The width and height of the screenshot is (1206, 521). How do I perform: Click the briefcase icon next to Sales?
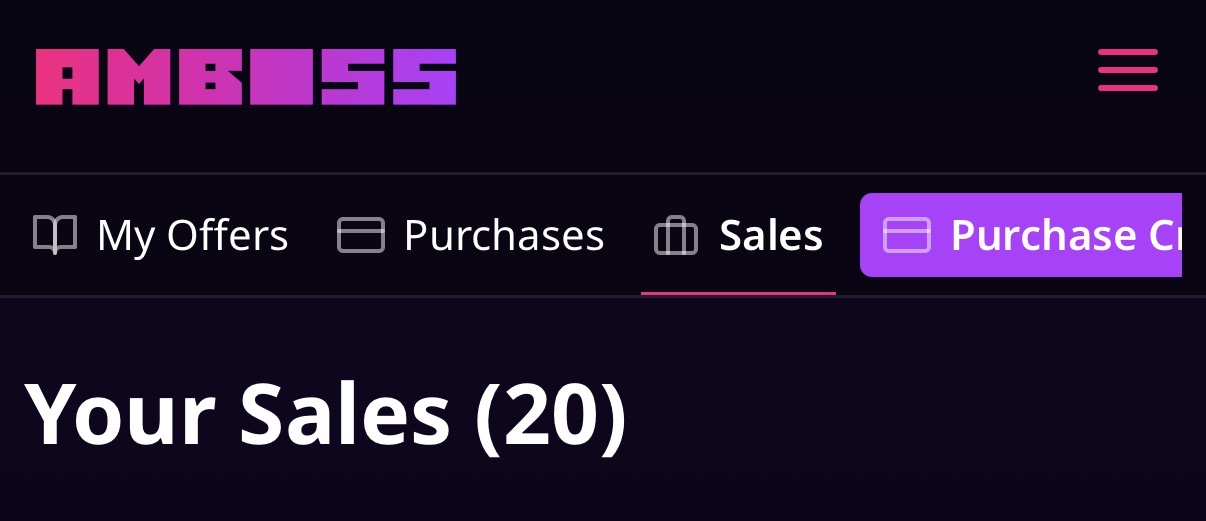(675, 236)
